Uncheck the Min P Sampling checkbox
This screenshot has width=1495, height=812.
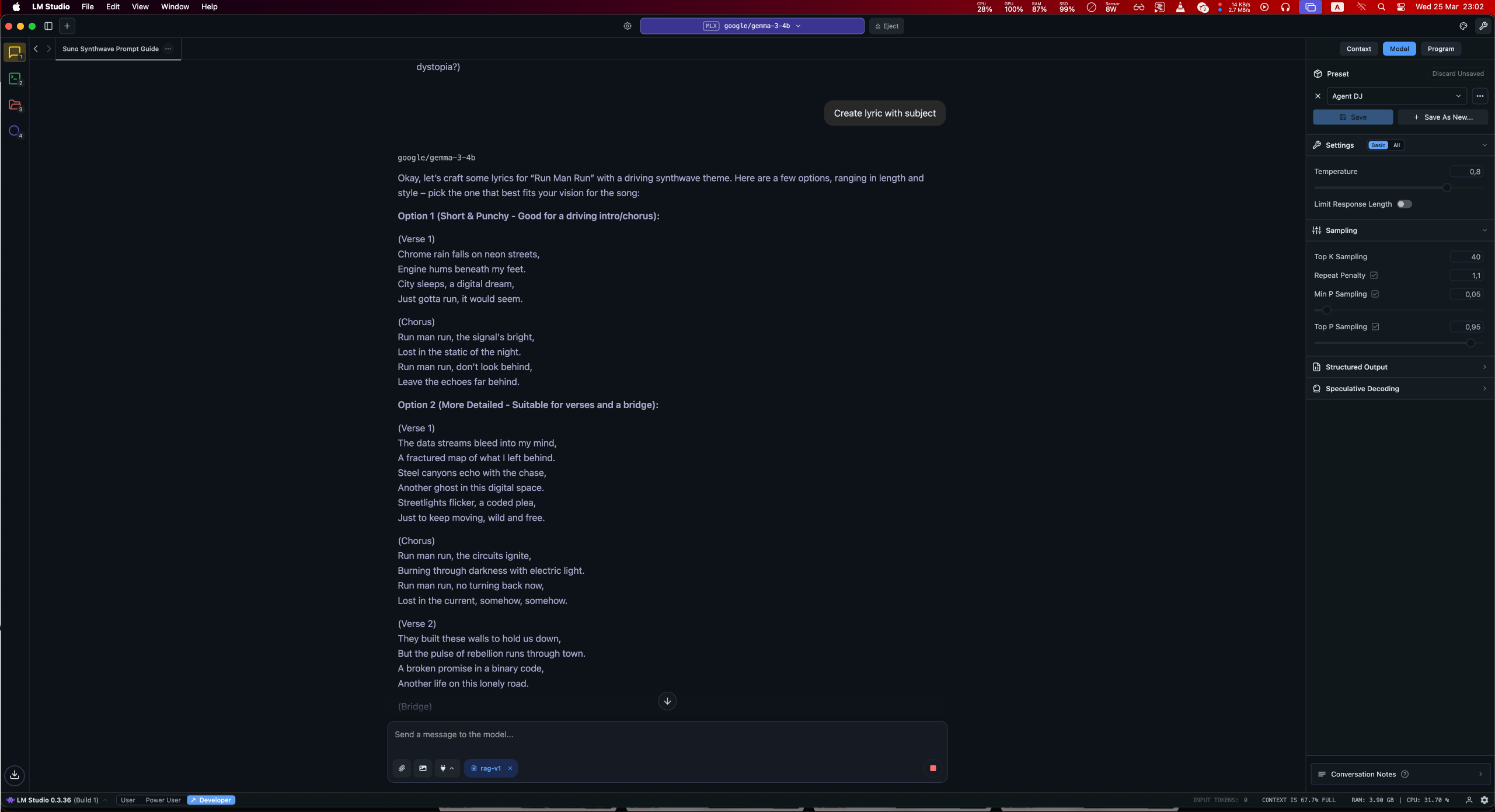(x=1375, y=294)
